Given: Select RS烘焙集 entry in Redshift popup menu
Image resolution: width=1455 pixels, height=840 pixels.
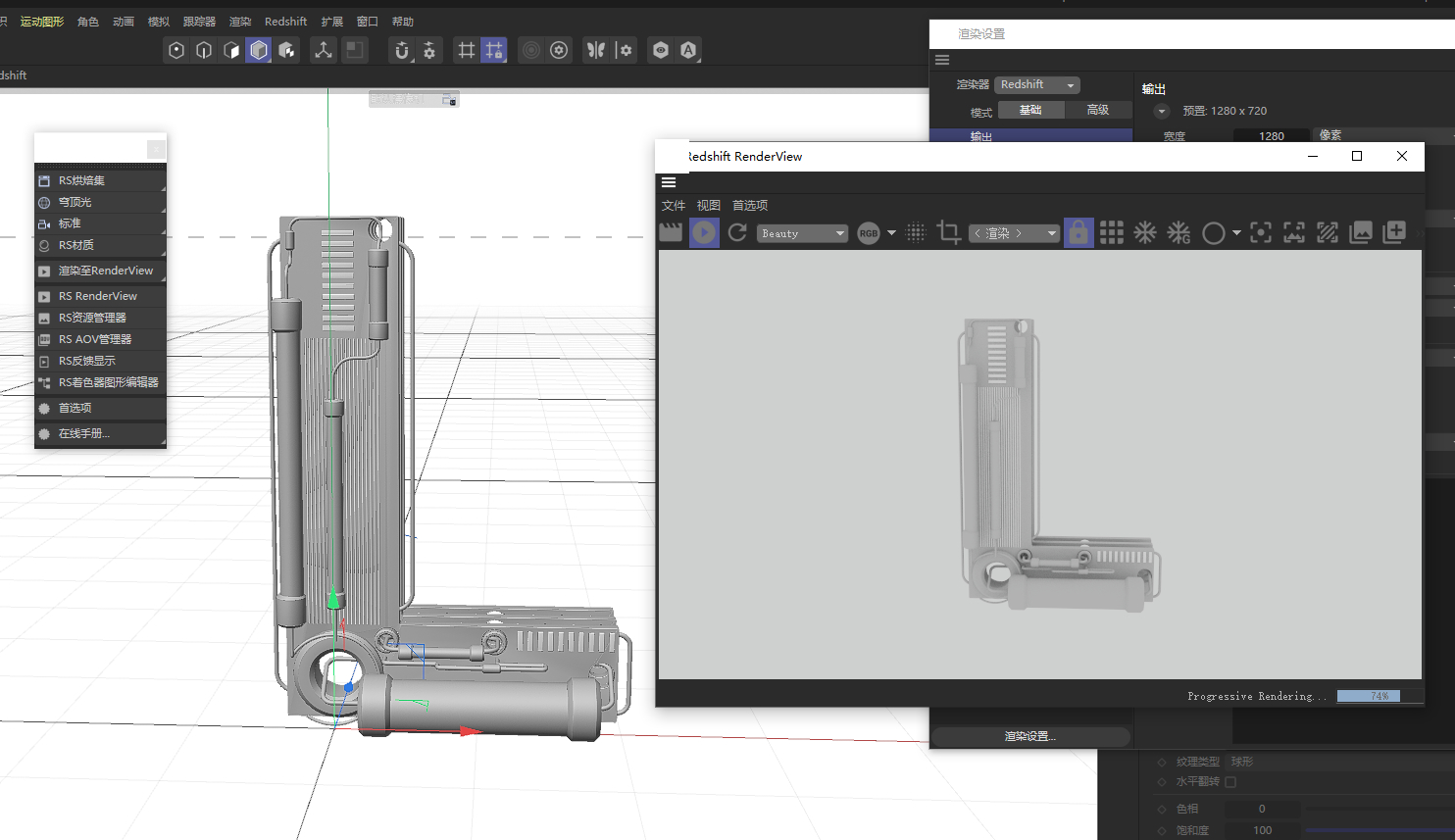Looking at the screenshot, I should [x=100, y=180].
